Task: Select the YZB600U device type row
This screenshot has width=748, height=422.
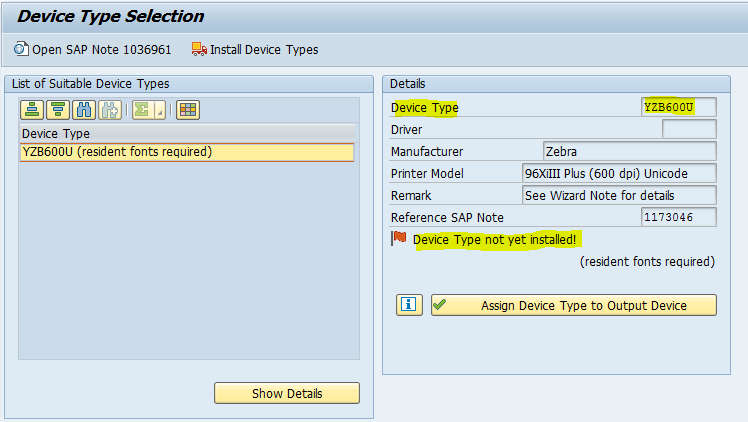Action: 186,152
